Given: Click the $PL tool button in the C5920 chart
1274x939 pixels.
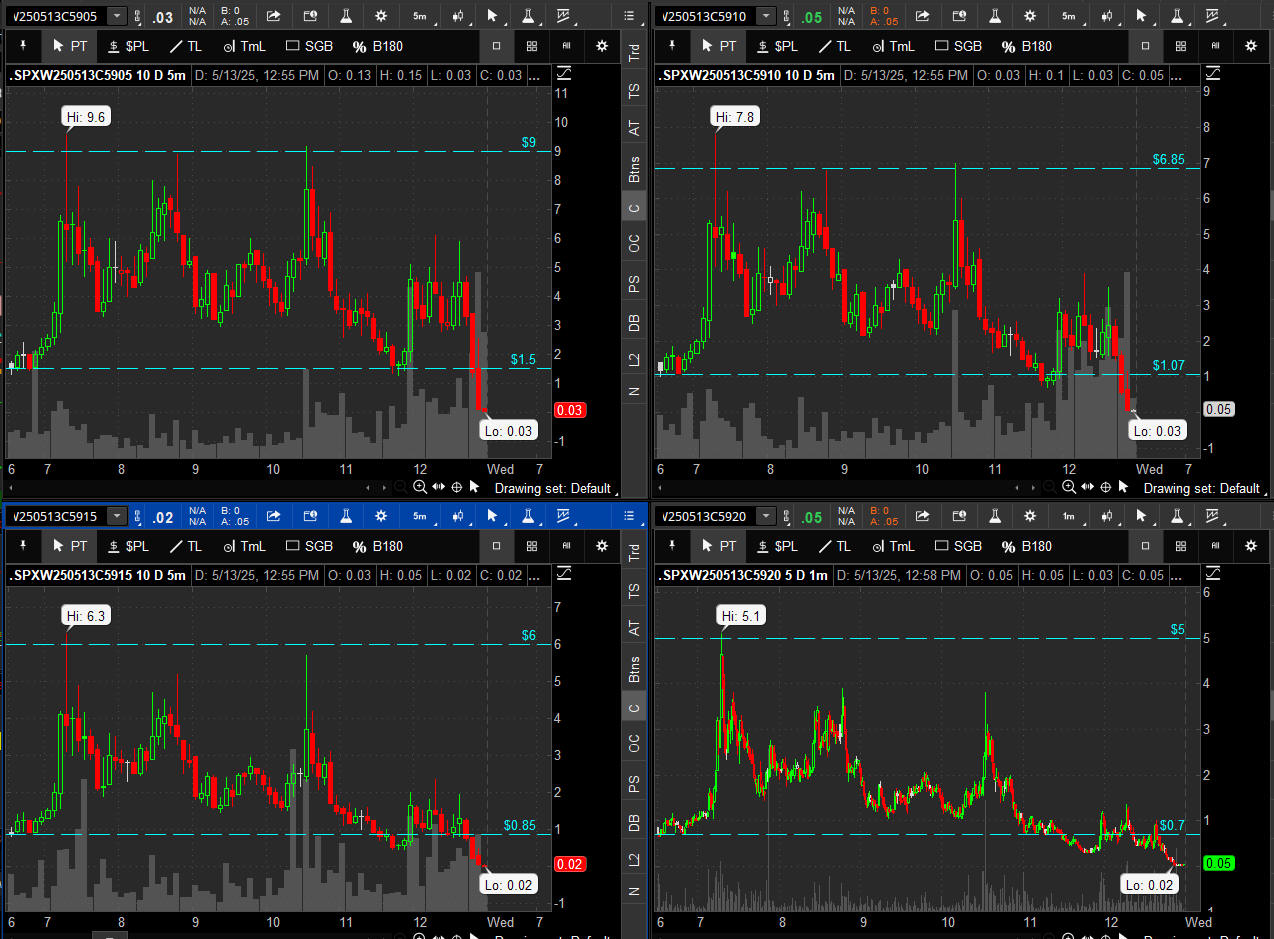Looking at the screenshot, I should (x=777, y=546).
